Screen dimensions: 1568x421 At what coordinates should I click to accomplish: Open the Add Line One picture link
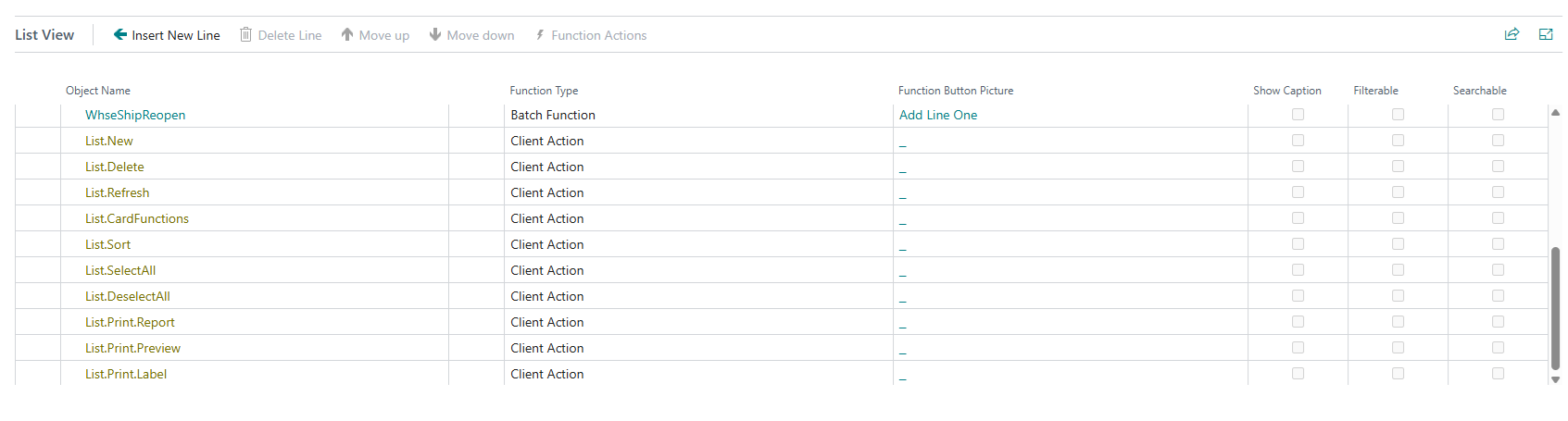(x=938, y=115)
